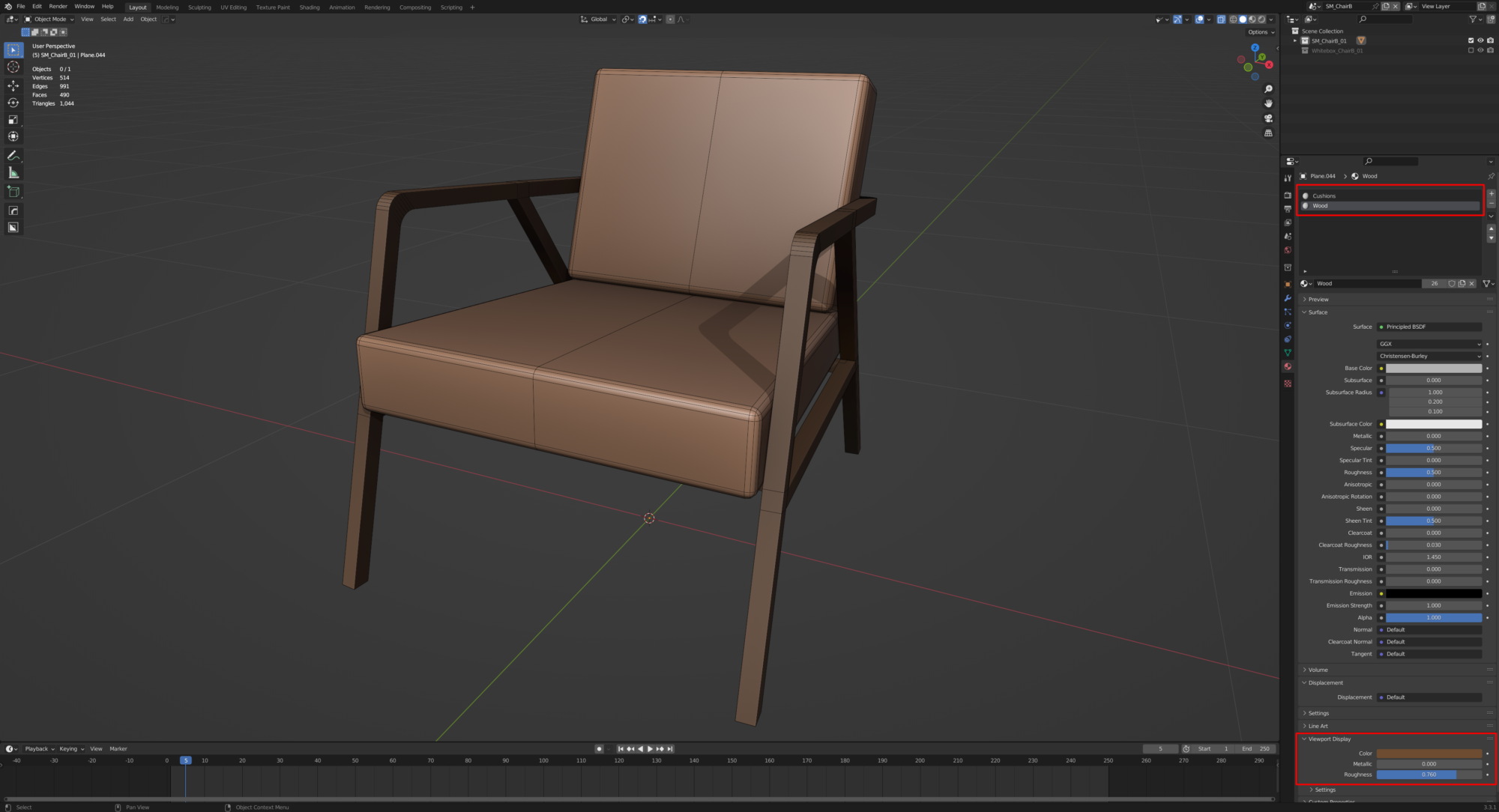This screenshot has width=1499, height=812.
Task: Open the GGX distribution dropdown
Action: 1429,344
